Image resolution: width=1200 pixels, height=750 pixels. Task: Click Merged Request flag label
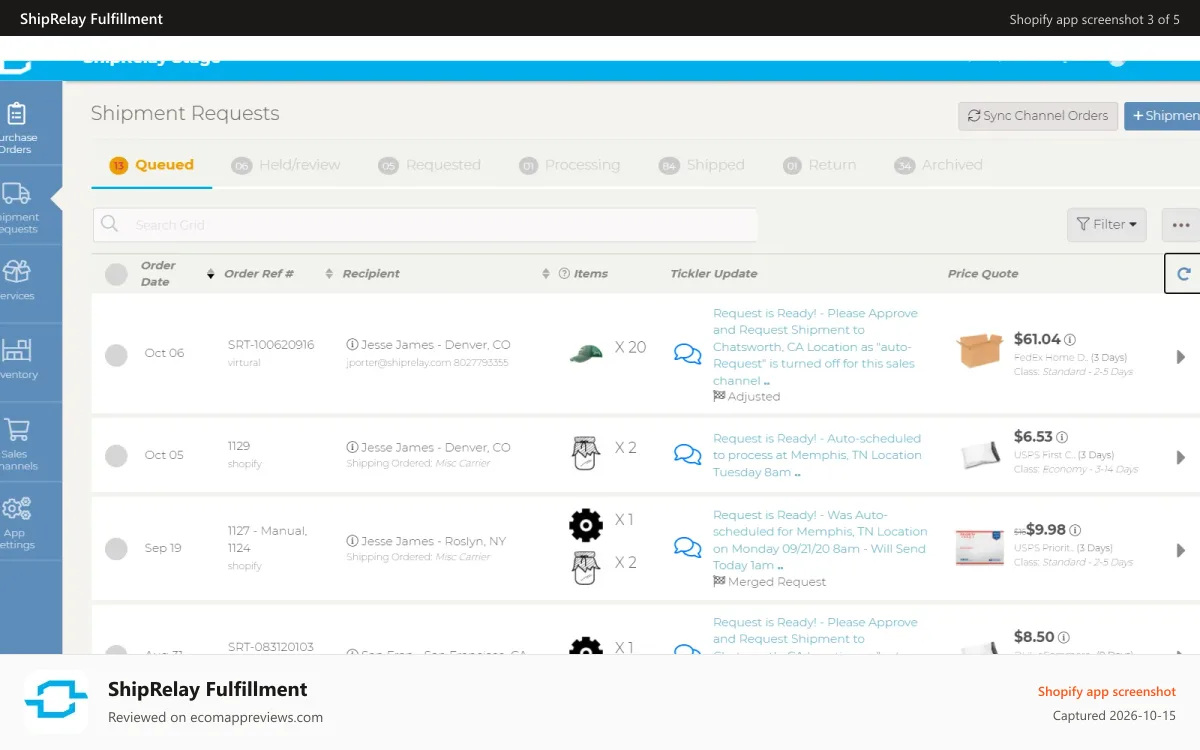[769, 581]
